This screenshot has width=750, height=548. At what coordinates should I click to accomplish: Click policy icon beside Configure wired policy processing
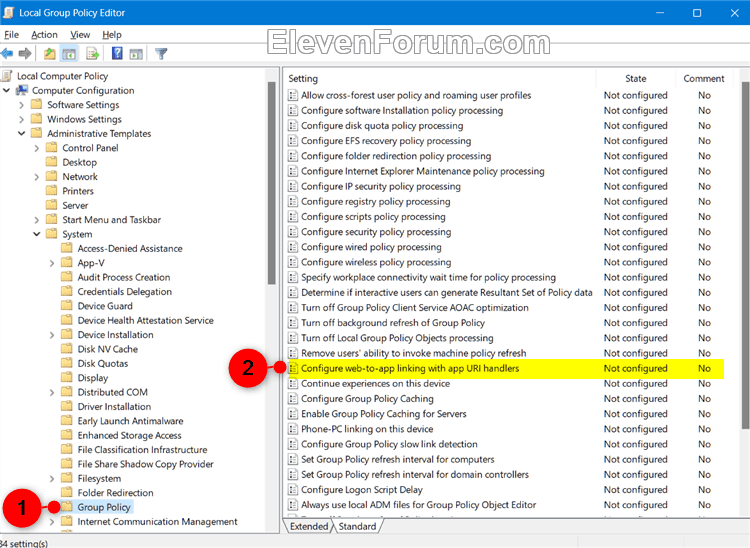tap(293, 247)
